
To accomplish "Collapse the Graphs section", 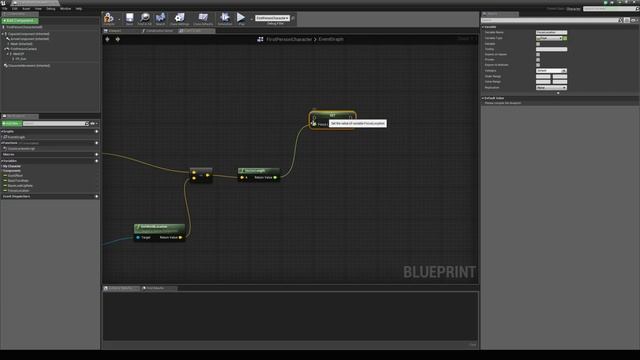I will pyautogui.click(x=2, y=131).
